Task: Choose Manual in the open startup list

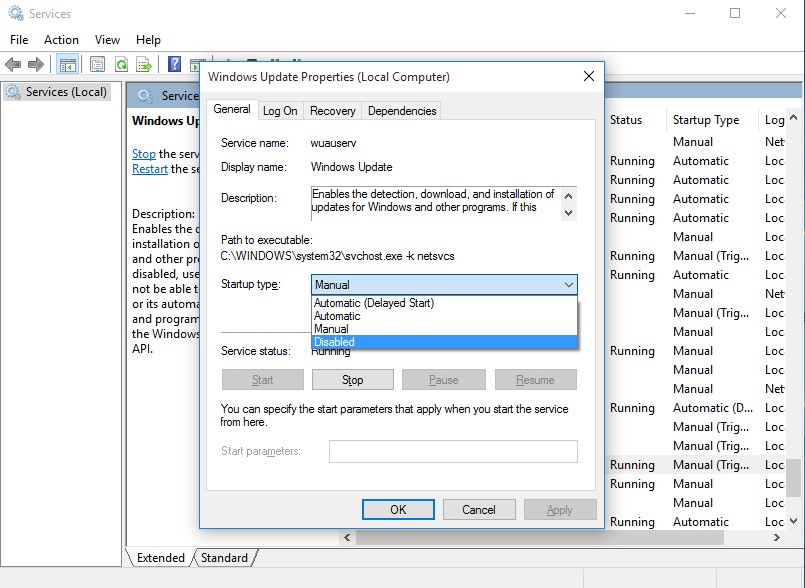Action: coord(444,329)
